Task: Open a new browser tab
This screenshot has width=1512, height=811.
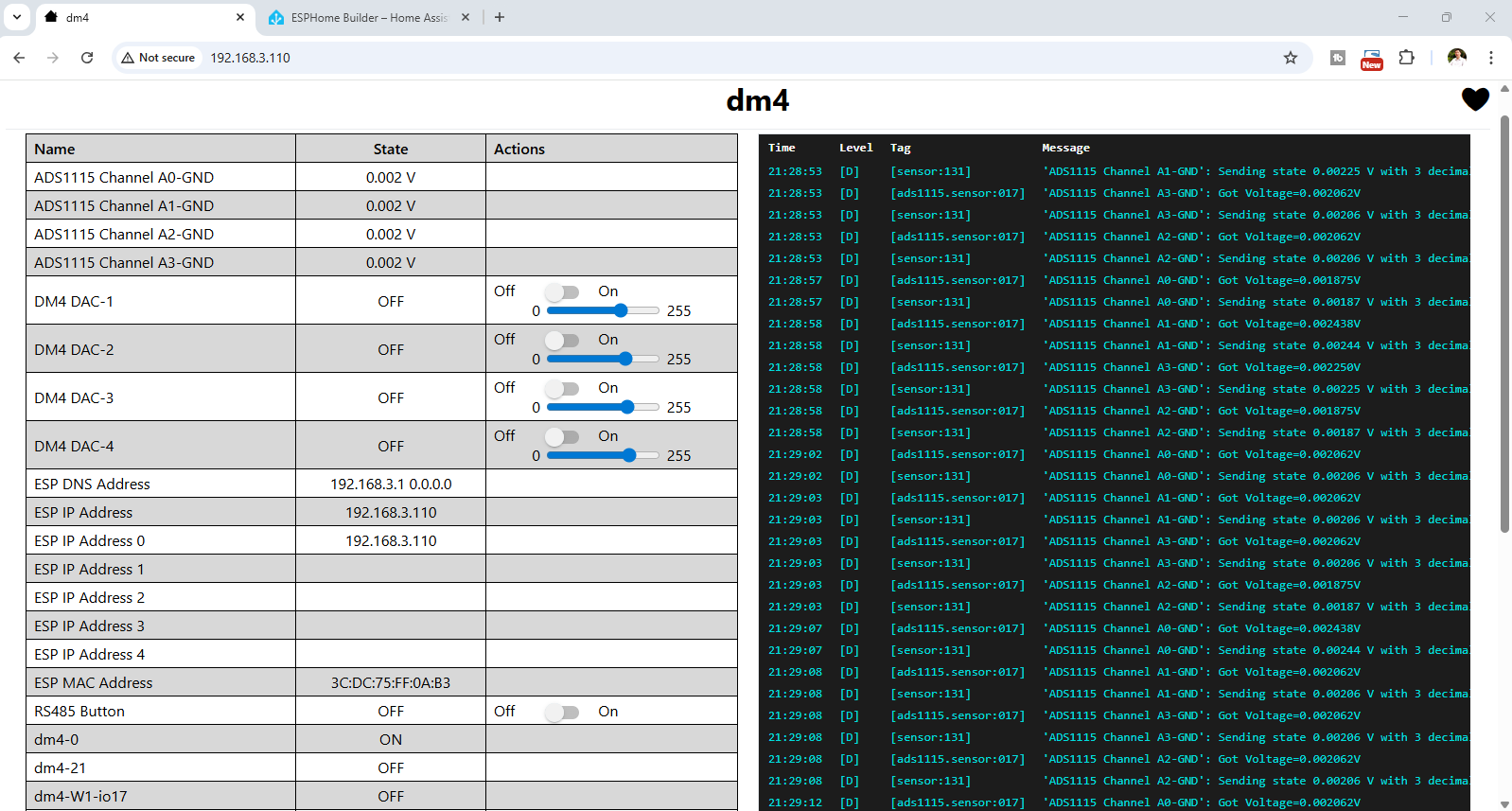Action: point(500,17)
